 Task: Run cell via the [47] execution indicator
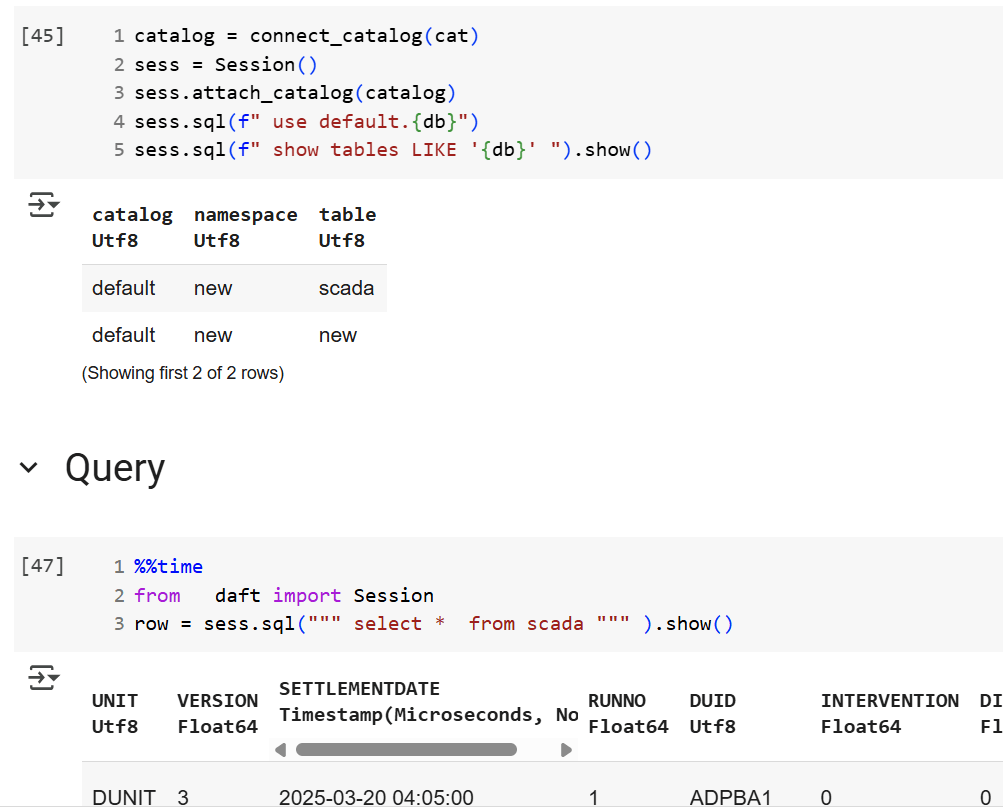pyautogui.click(x=42, y=566)
